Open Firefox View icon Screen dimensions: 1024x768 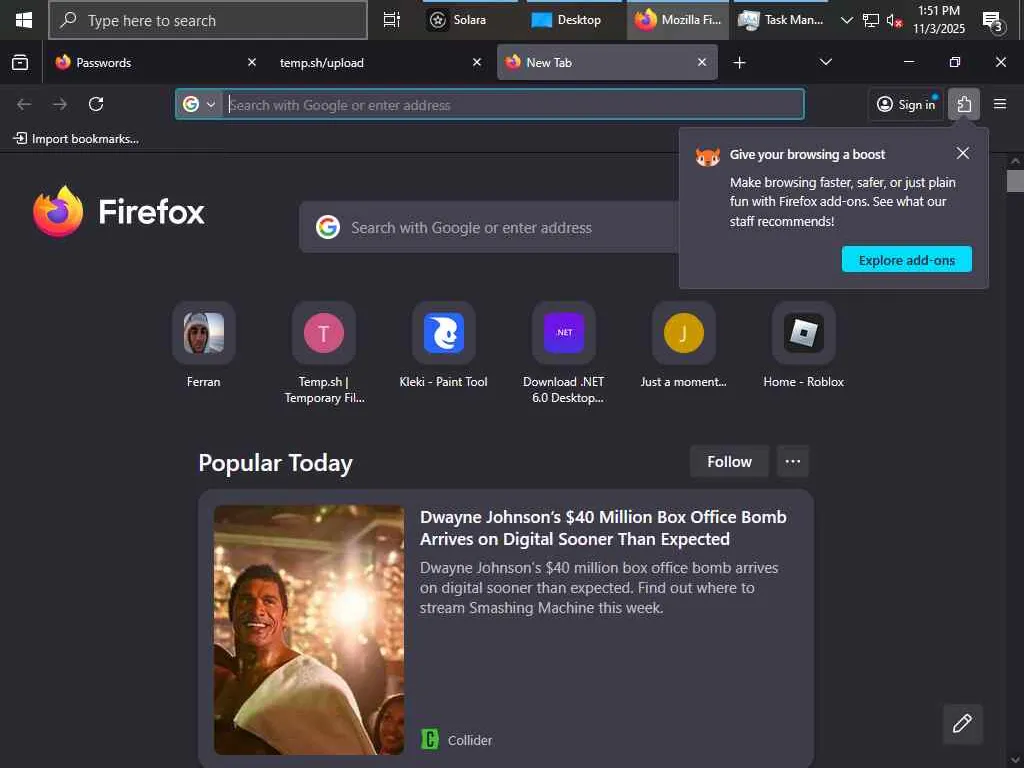[x=20, y=62]
